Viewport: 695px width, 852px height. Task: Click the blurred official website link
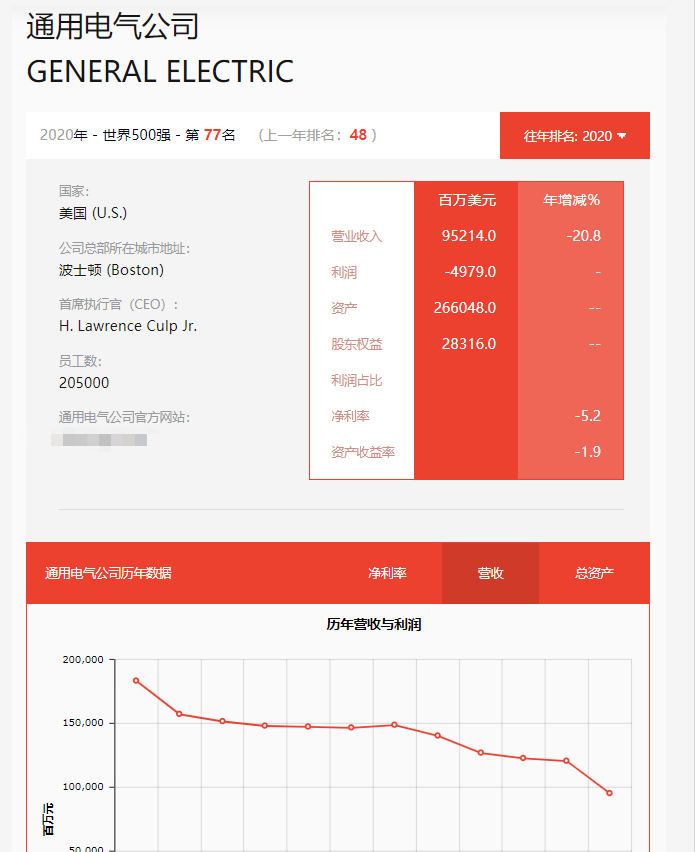coord(99,439)
